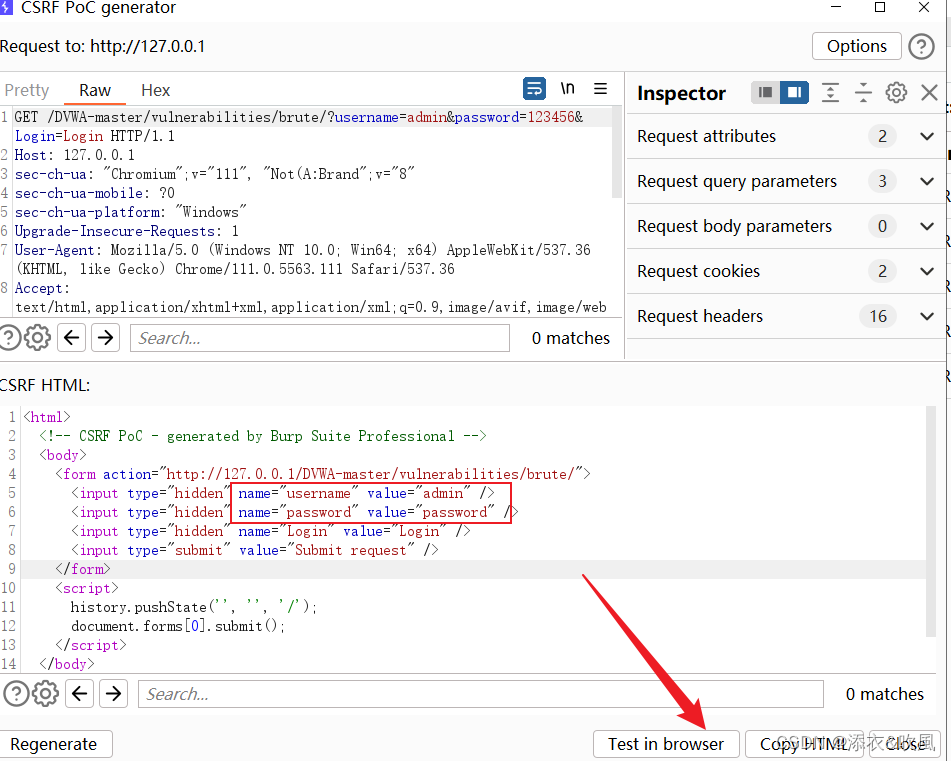Focus the CSRF HTML search field
Viewport: 951px width, 761px height.
pyautogui.click(x=481, y=694)
